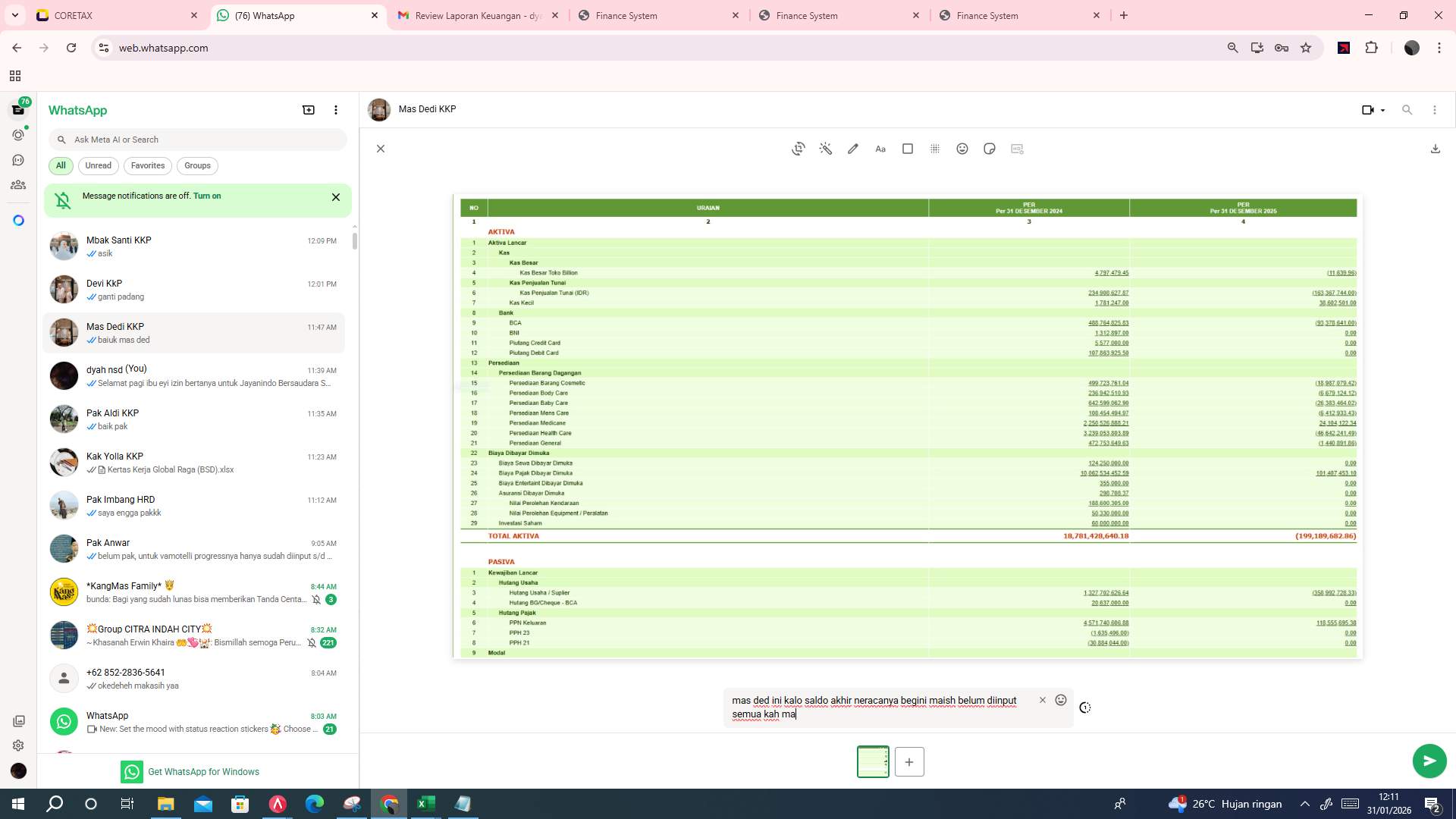Viewport: 1456px width, 819px height.
Task: Start a video call with Mas Dedi KKP
Action: 1368,109
